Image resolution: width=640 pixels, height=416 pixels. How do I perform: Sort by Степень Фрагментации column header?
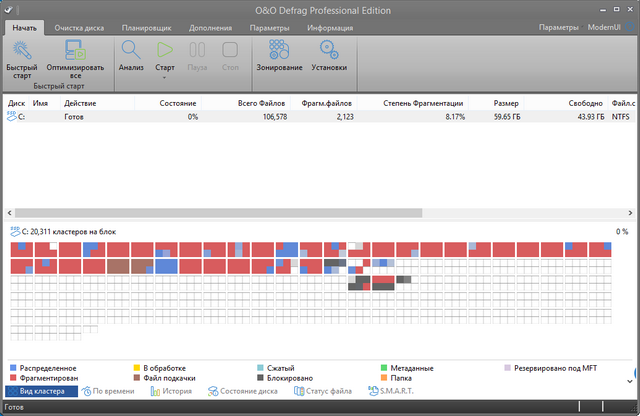[424, 103]
